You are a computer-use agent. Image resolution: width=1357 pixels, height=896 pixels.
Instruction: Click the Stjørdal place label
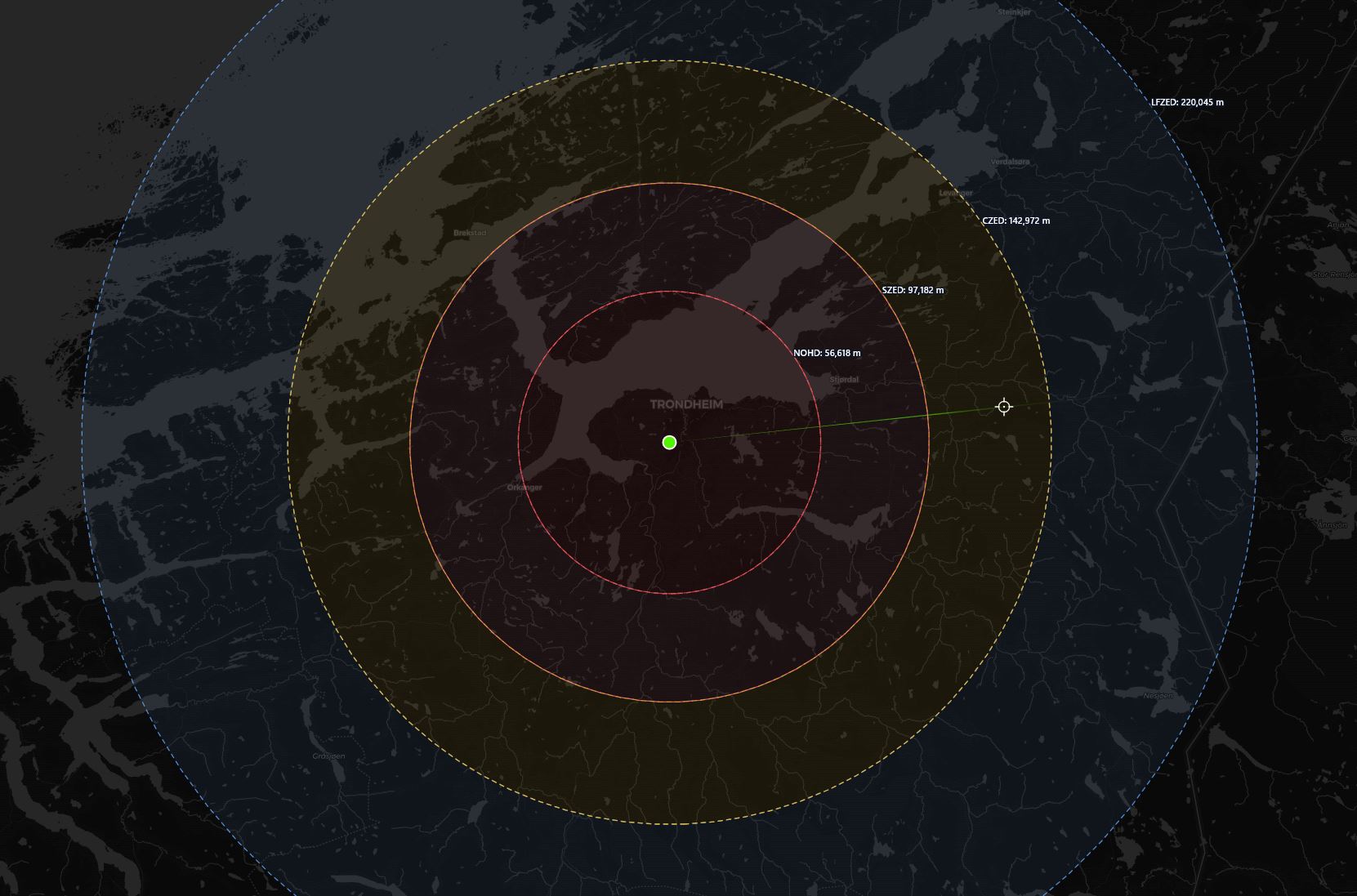click(844, 380)
